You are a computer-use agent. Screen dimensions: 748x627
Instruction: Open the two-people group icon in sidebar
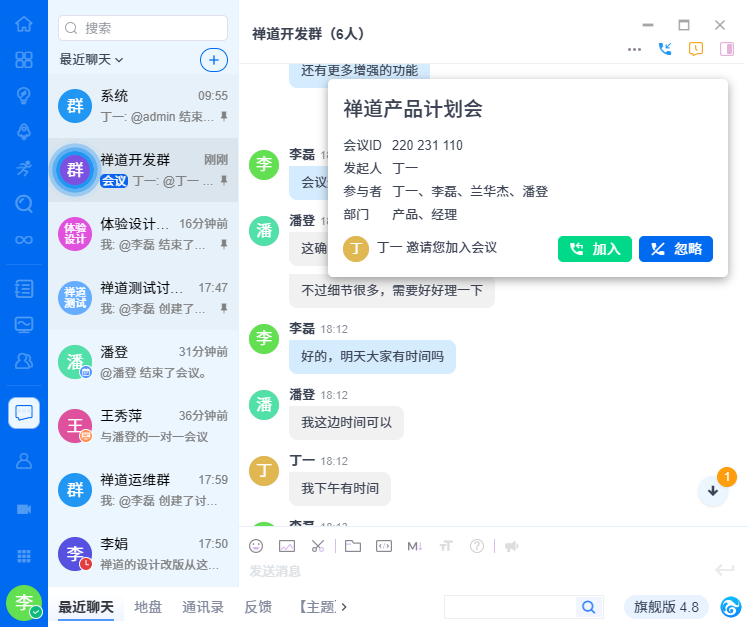(x=24, y=361)
